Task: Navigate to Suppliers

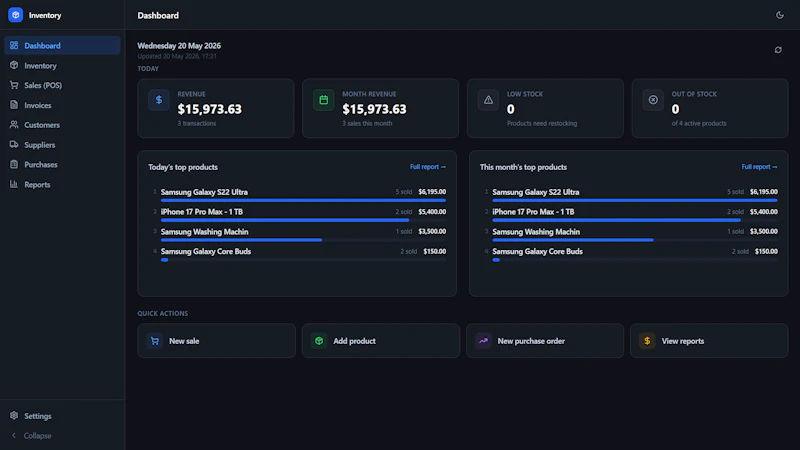Action: [x=62, y=145]
